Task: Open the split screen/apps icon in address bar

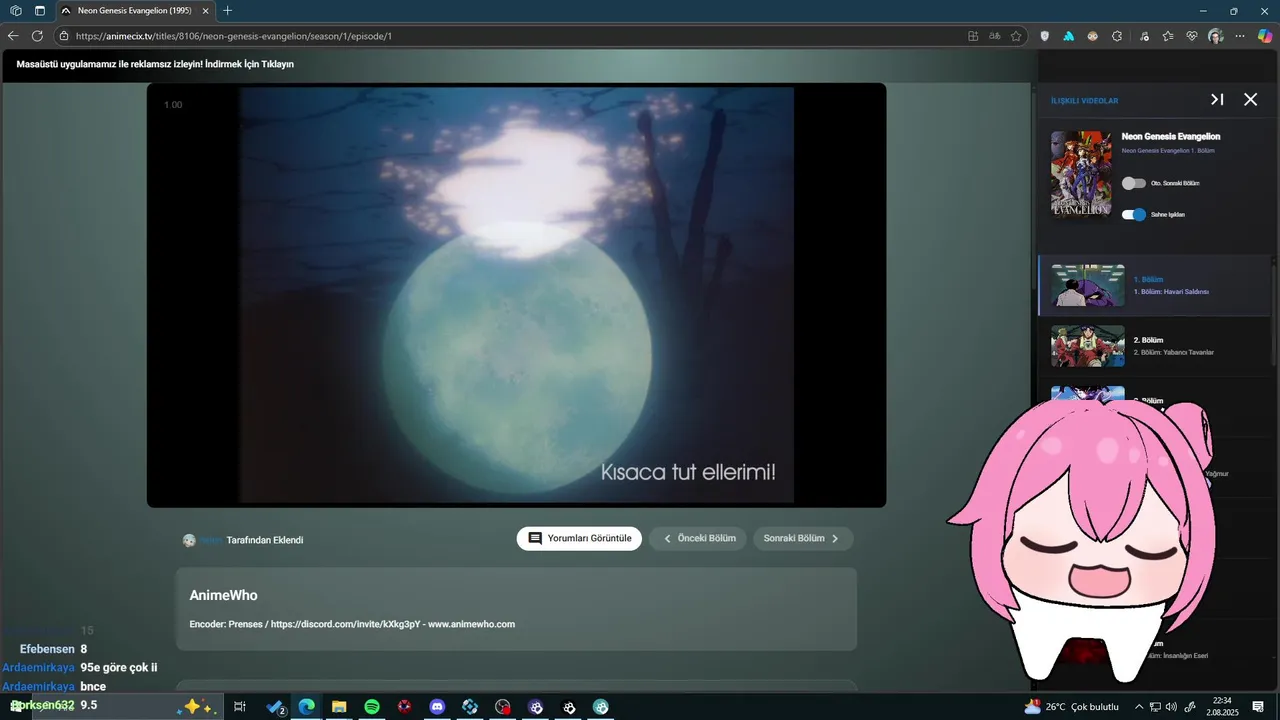Action: 973,36
